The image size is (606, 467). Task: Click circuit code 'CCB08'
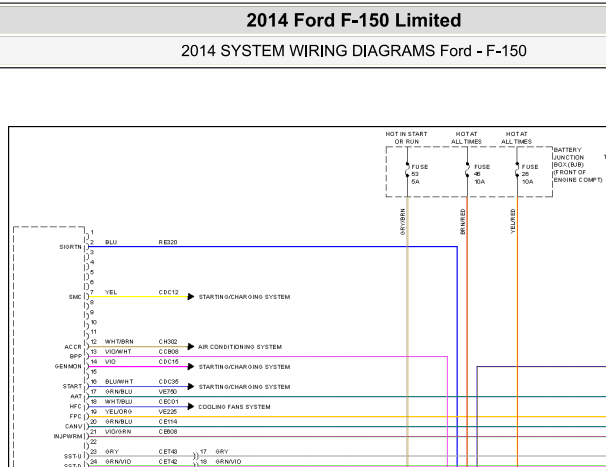tap(169, 352)
